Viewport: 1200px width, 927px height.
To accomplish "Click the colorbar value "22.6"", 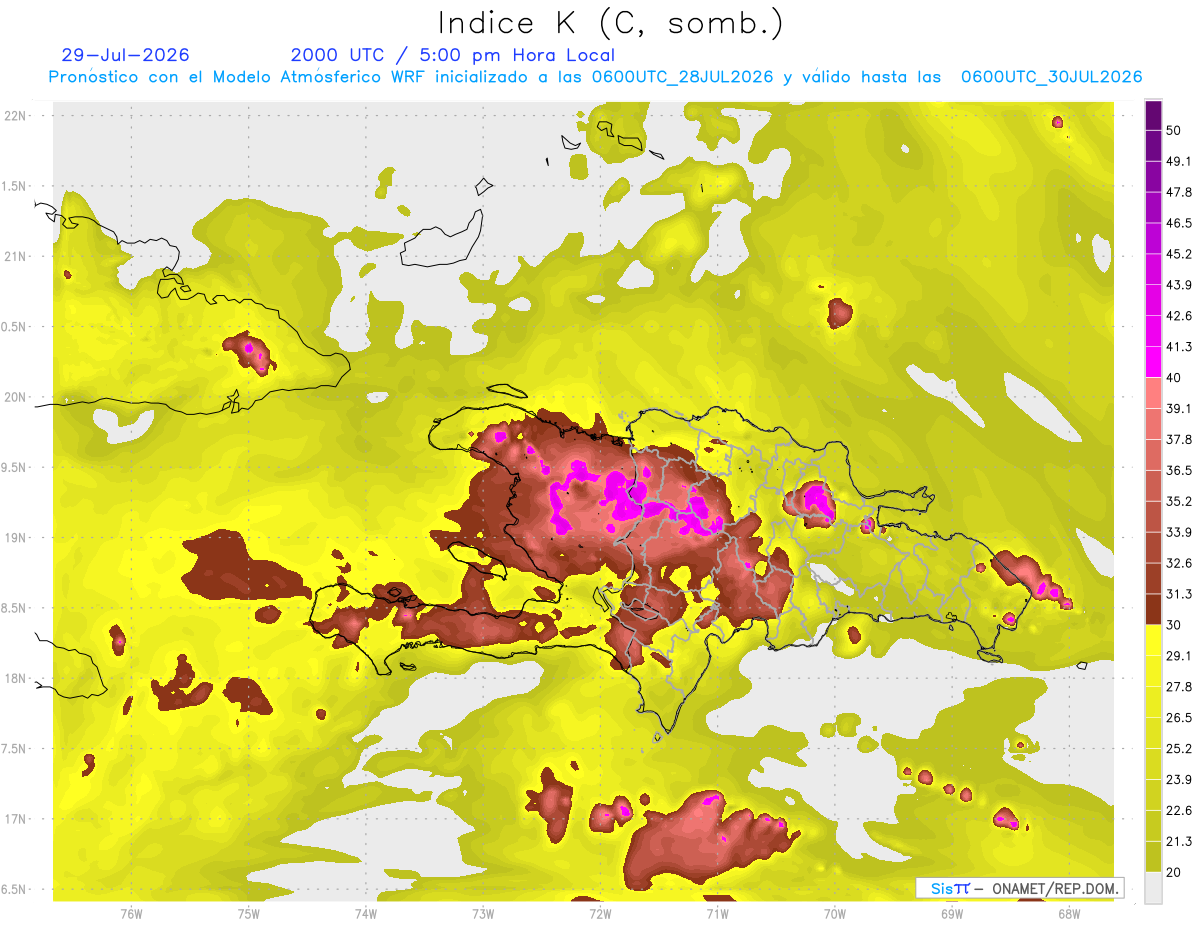I will [1179, 810].
